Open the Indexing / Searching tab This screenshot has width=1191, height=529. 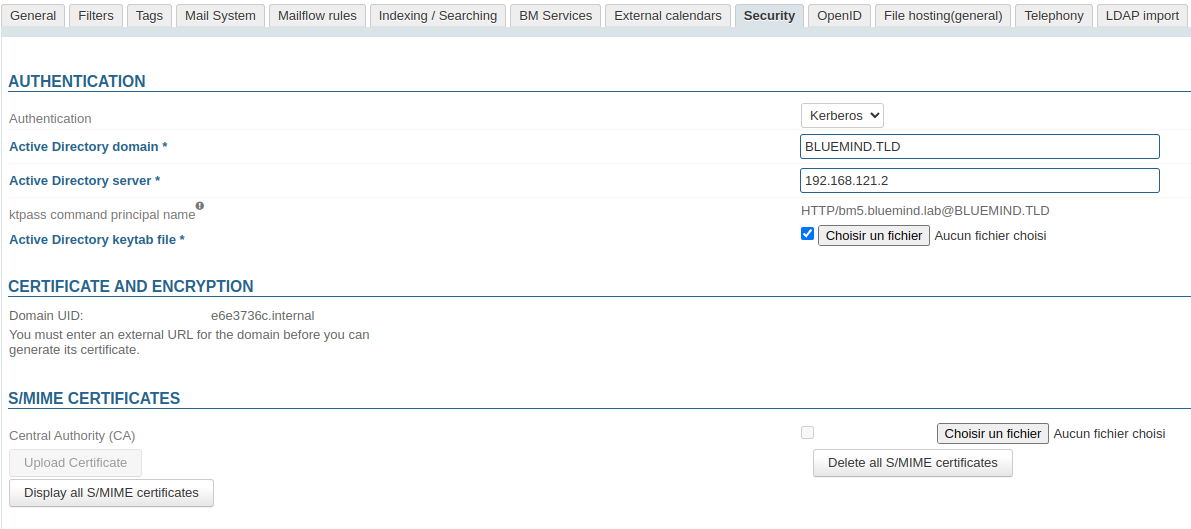437,16
